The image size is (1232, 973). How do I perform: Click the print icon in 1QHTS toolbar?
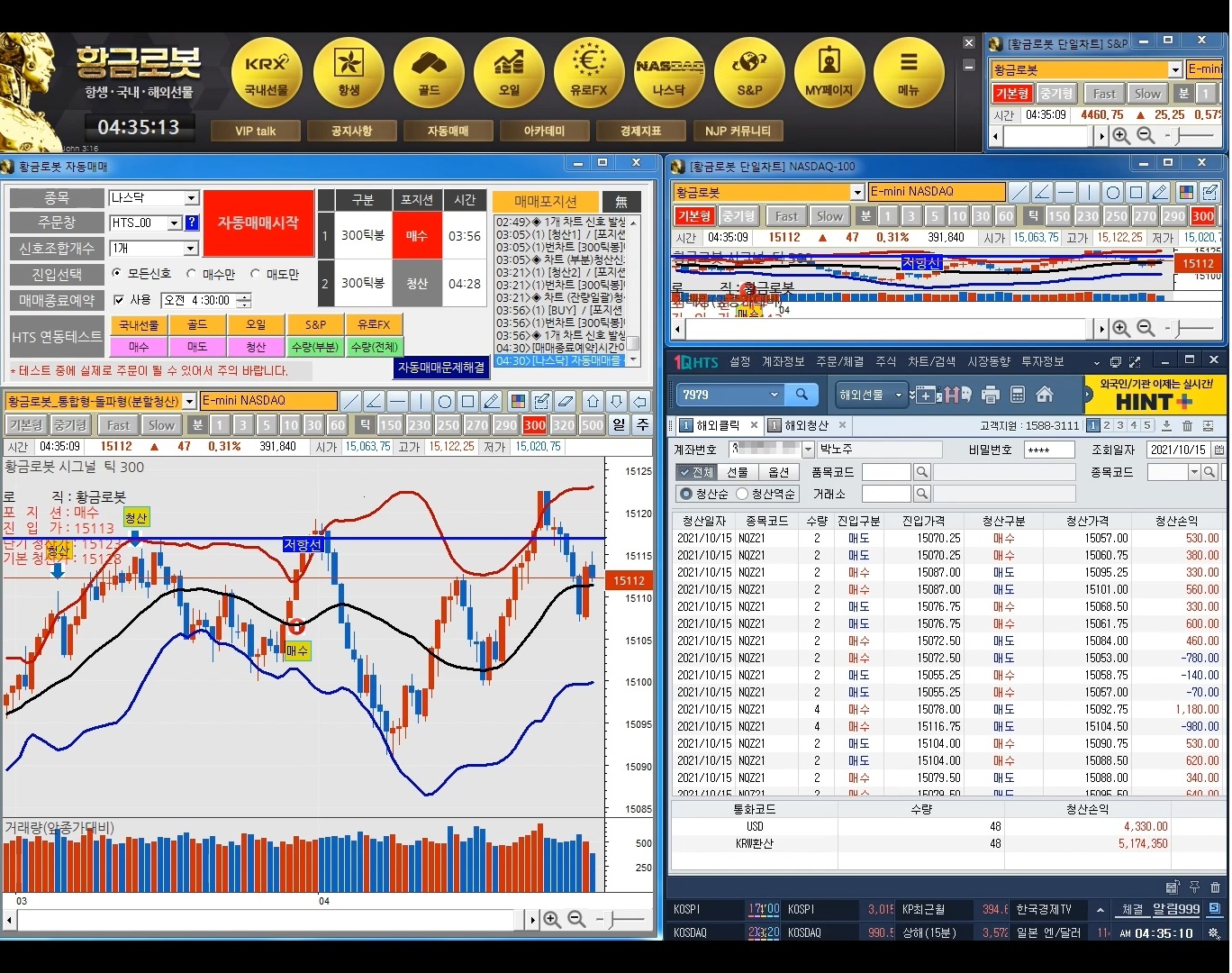[991, 395]
